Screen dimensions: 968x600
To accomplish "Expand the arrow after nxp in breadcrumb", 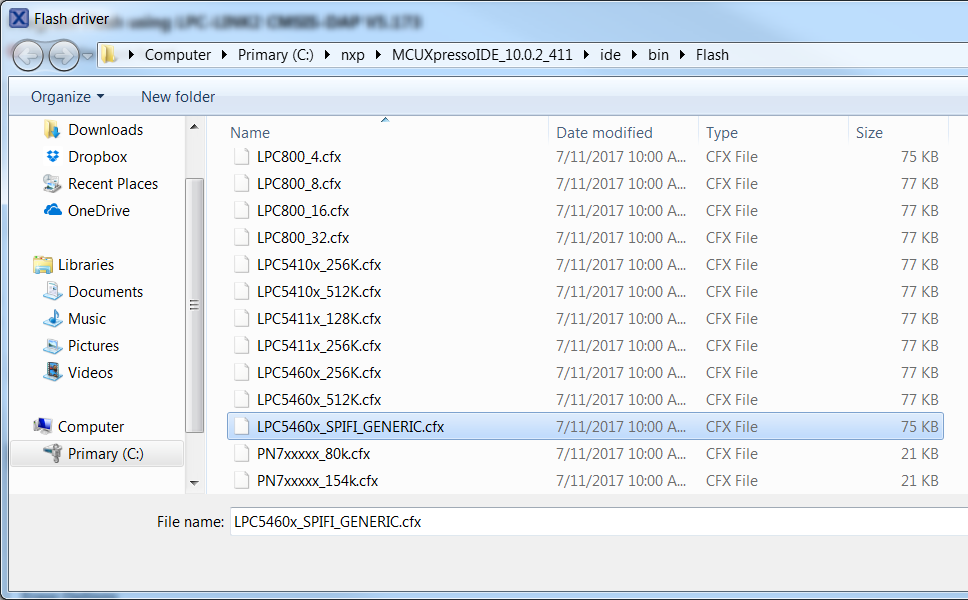I will (x=378, y=55).
